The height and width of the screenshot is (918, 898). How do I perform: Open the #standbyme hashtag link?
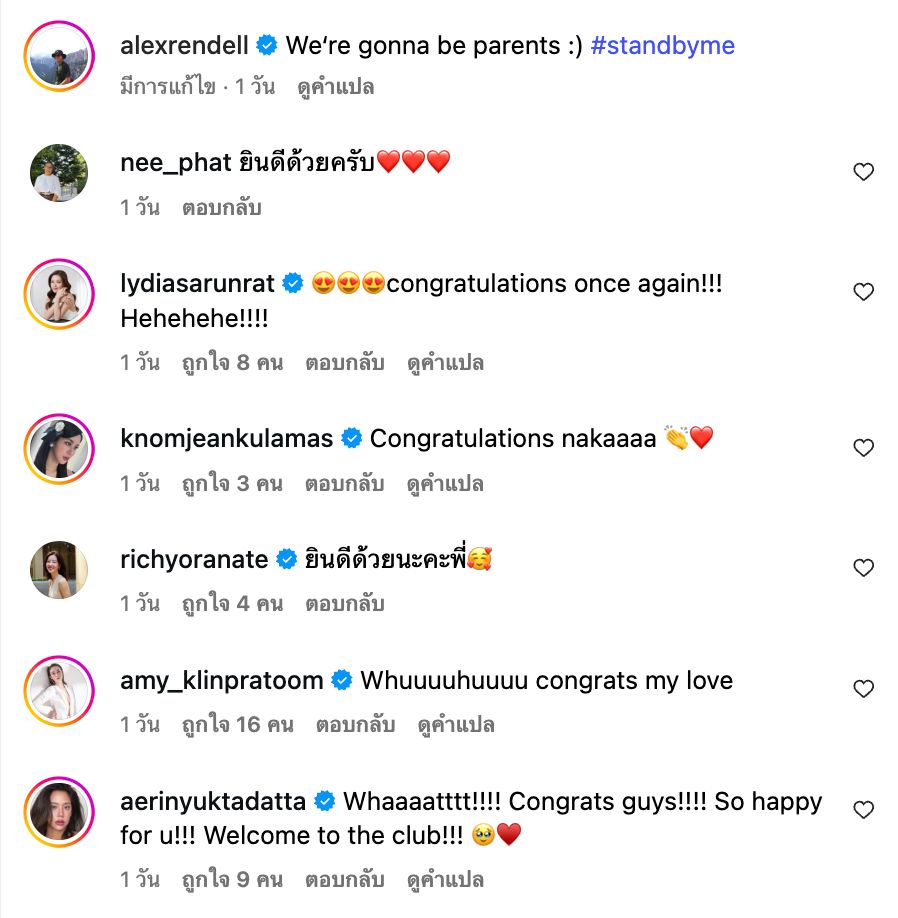[663, 45]
